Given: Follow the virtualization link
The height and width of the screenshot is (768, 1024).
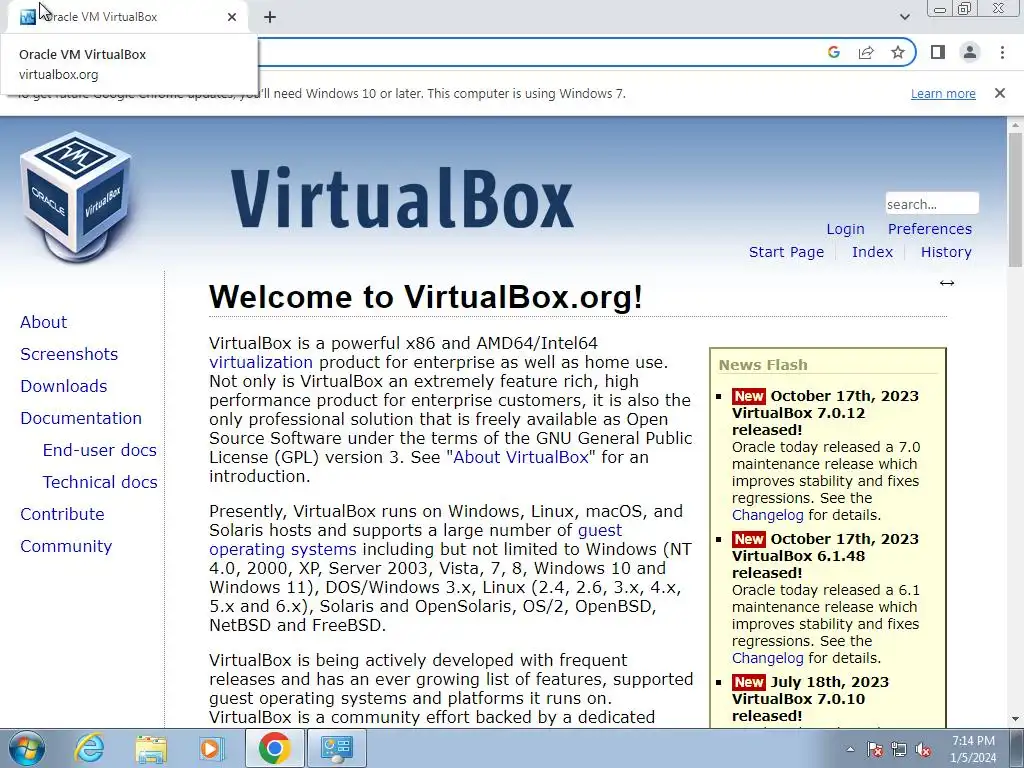Looking at the screenshot, I should pyautogui.click(x=261, y=362).
